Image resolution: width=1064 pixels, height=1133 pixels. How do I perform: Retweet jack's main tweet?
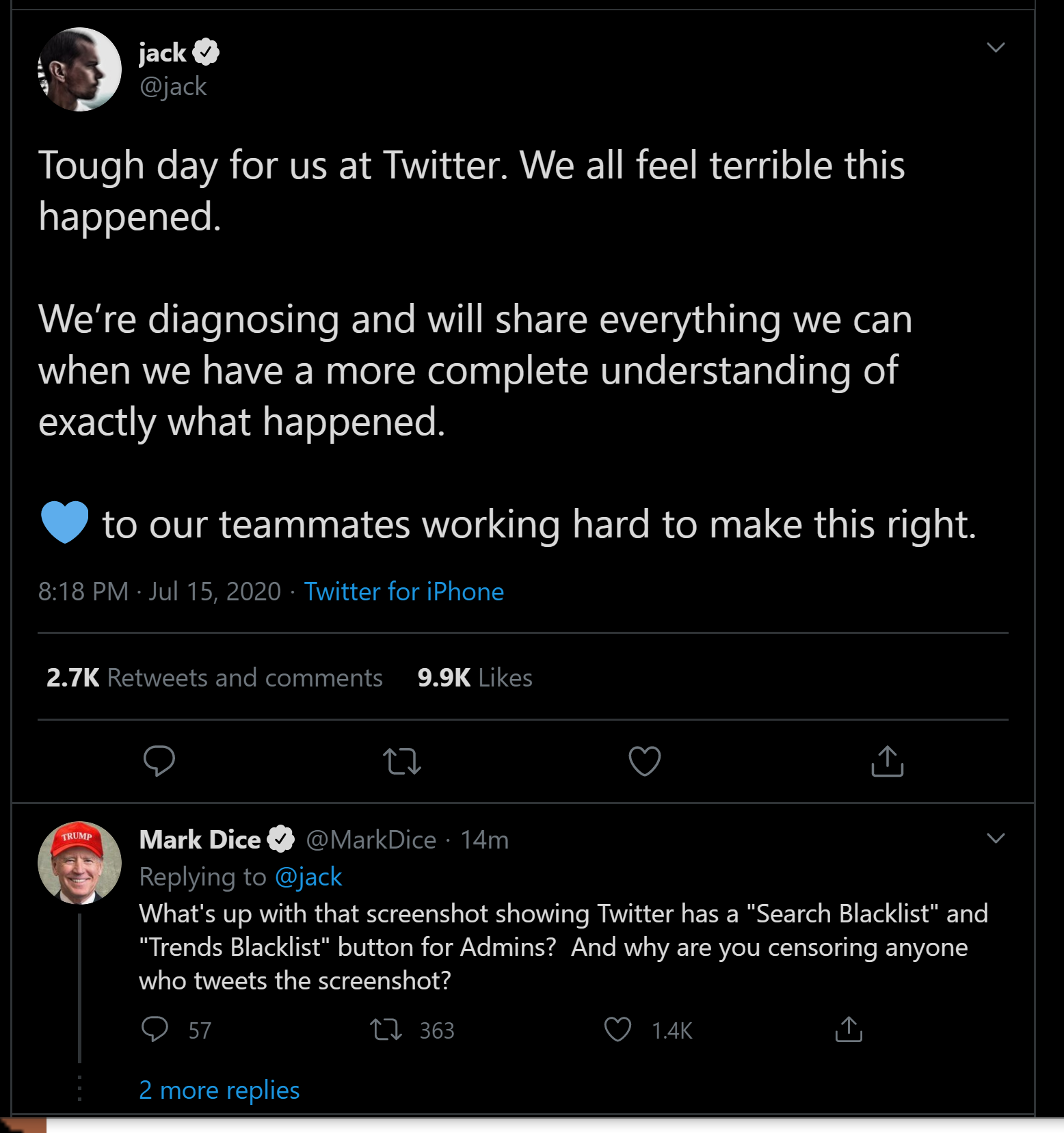(402, 761)
